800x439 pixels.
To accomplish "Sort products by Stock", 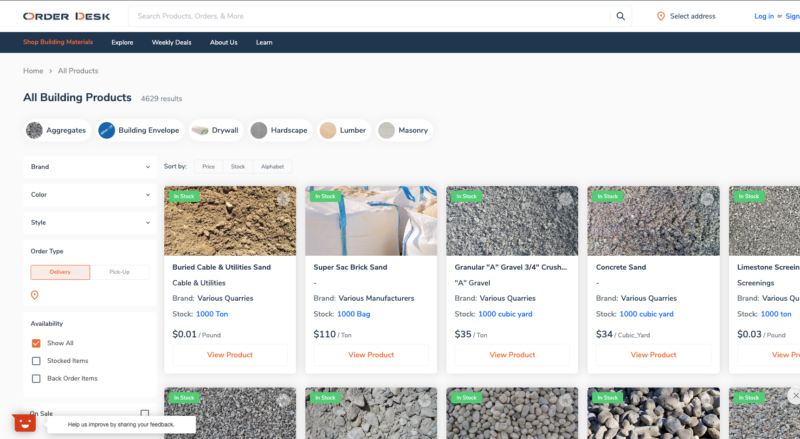I will (x=238, y=166).
